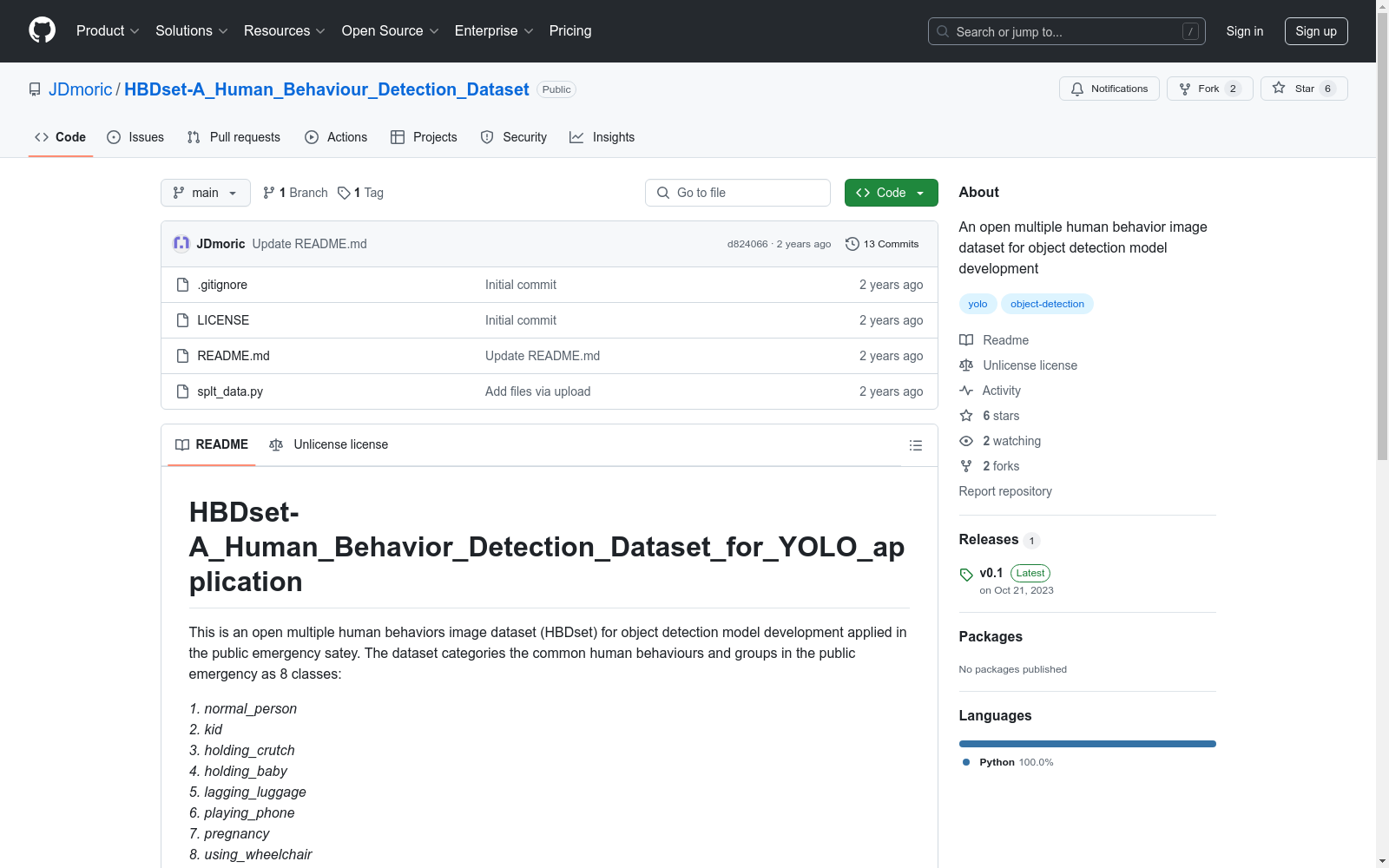1389x868 pixels.
Task: Open the README outline list icon
Action: 915,445
